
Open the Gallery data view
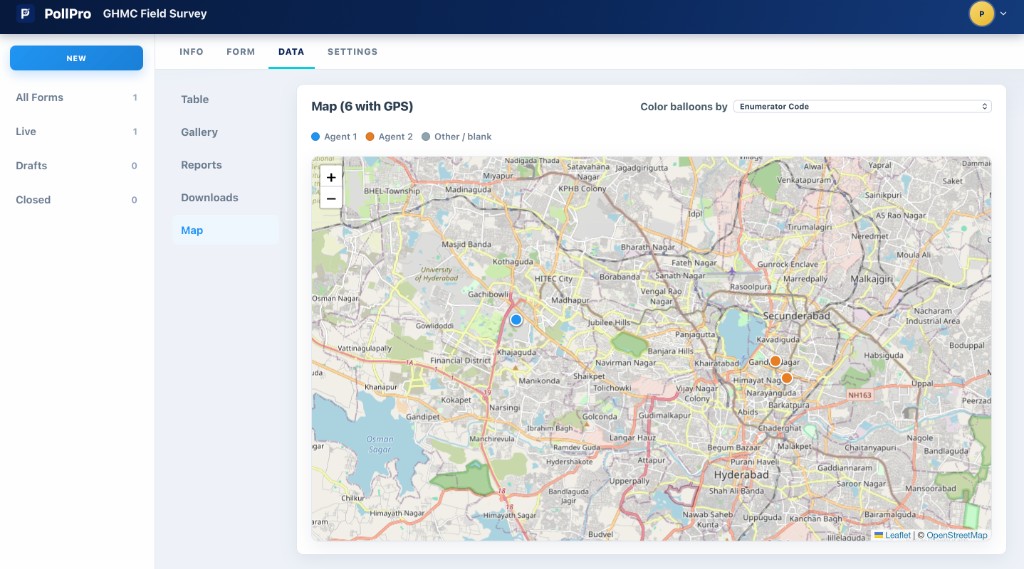[225, 132]
